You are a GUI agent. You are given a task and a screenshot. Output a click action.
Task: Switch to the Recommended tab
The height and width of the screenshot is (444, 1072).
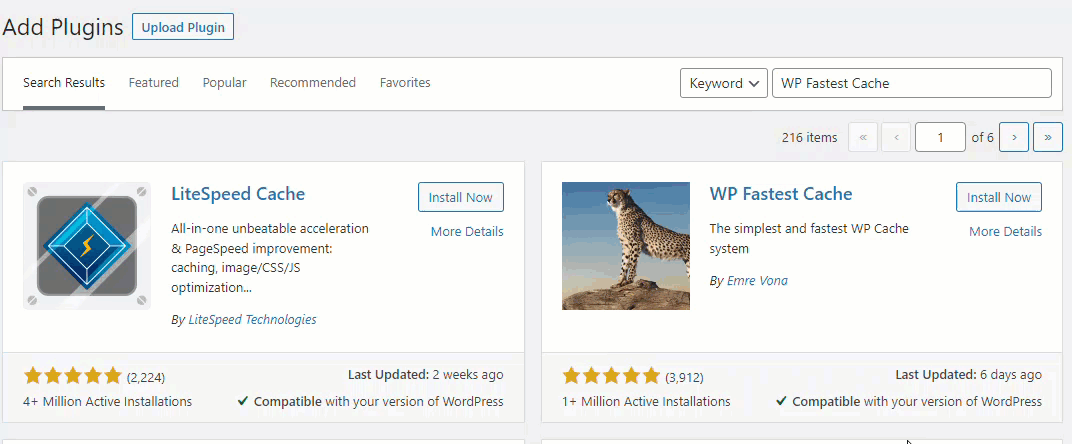tap(313, 83)
